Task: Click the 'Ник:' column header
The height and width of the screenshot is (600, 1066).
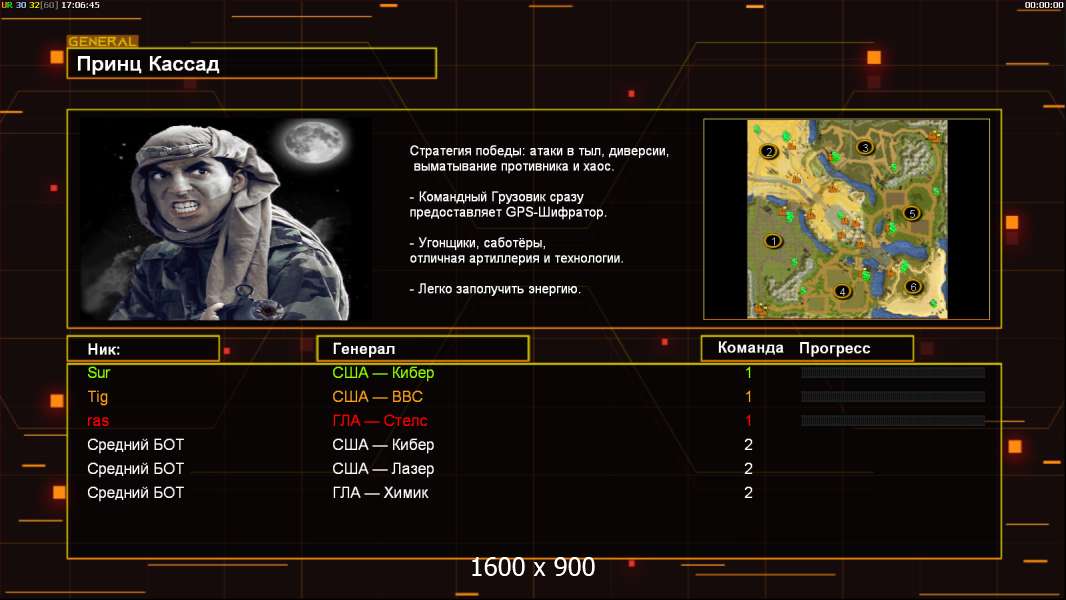Action: (143, 349)
